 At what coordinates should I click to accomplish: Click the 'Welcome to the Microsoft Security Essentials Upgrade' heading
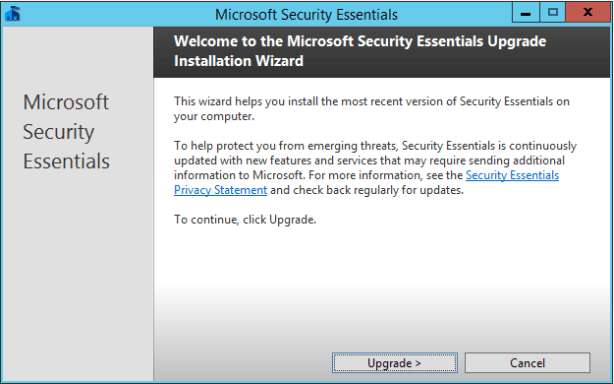(360, 41)
